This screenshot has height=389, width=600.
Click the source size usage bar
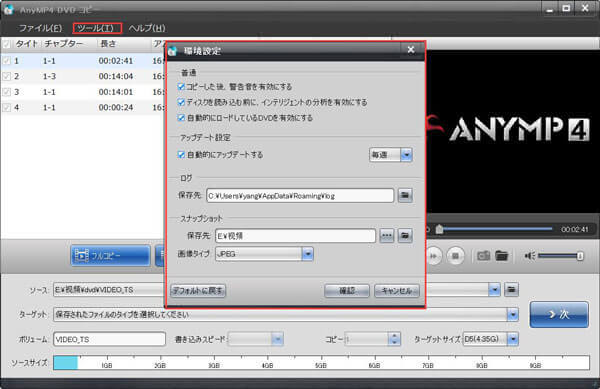point(321,363)
